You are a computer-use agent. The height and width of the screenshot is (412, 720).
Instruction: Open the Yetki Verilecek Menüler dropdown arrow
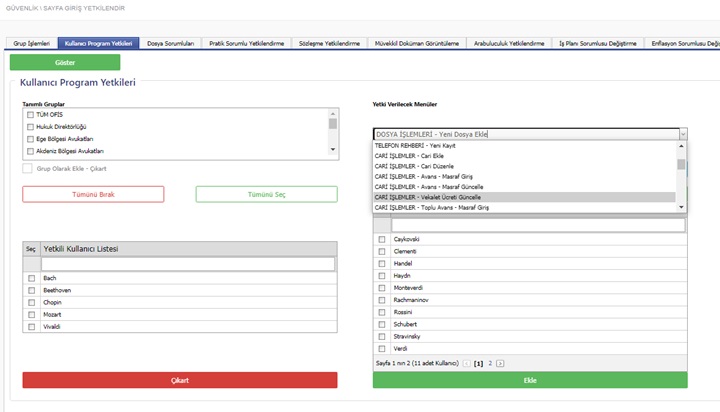pos(682,134)
